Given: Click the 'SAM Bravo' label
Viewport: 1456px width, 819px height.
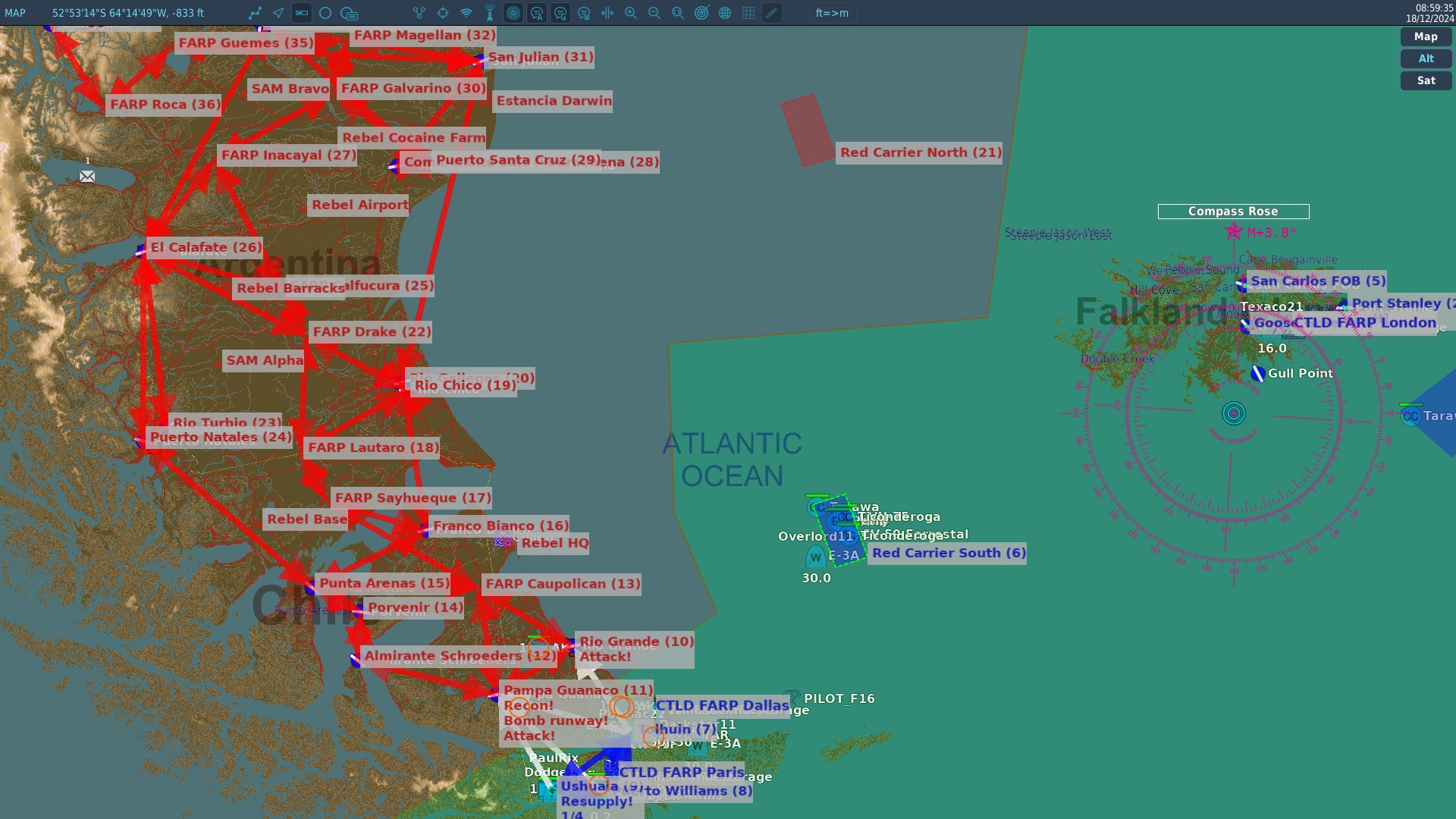Looking at the screenshot, I should (290, 89).
